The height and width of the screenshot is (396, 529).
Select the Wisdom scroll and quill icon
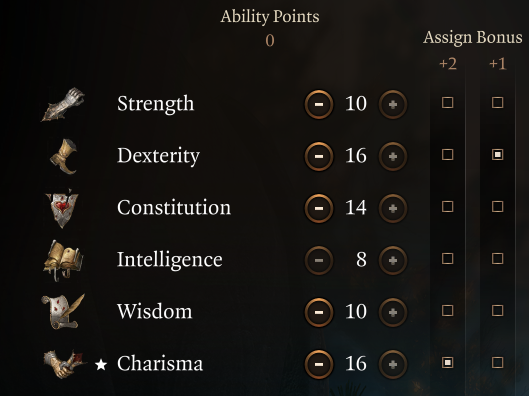click(x=63, y=312)
